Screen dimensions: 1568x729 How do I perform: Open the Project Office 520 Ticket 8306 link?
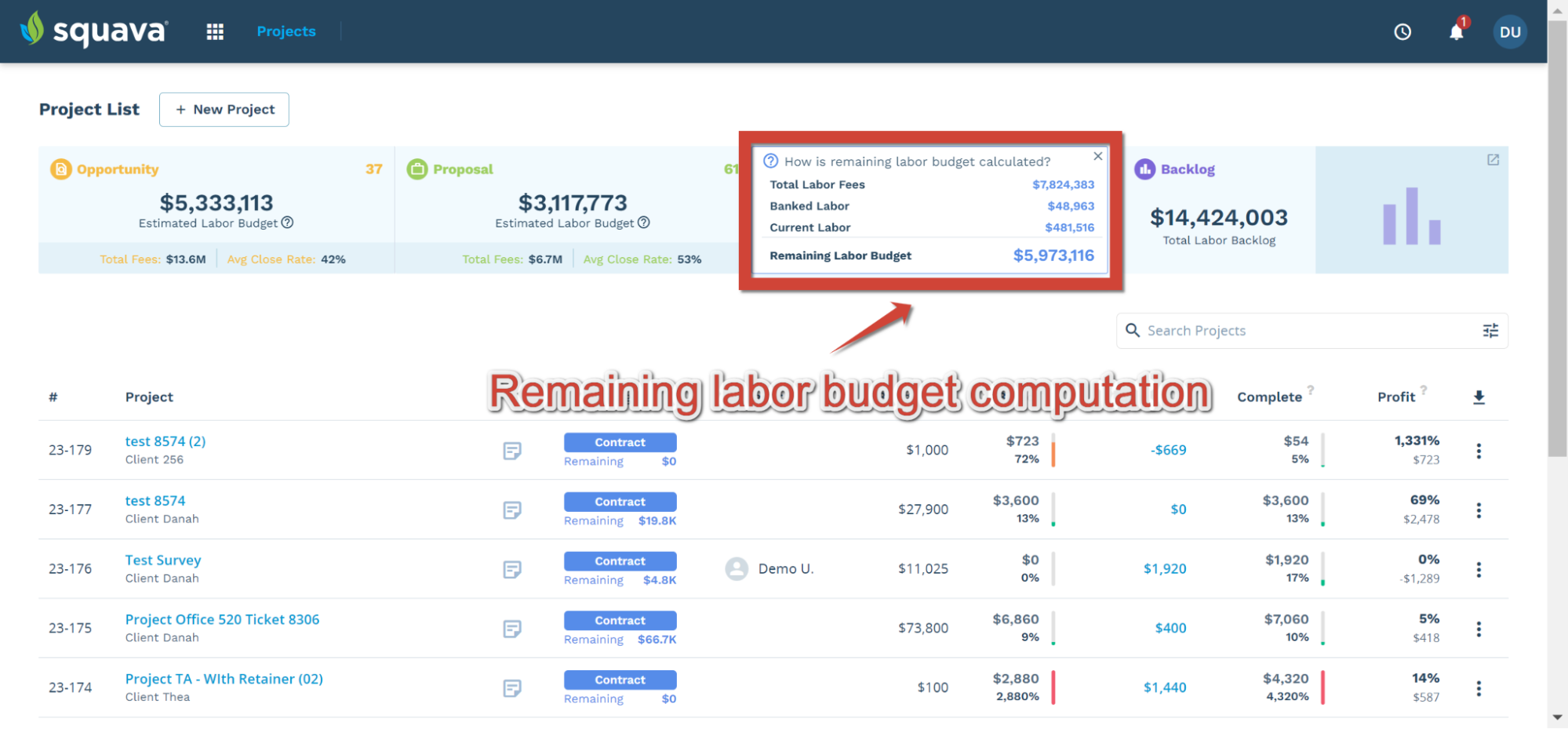coord(222,618)
